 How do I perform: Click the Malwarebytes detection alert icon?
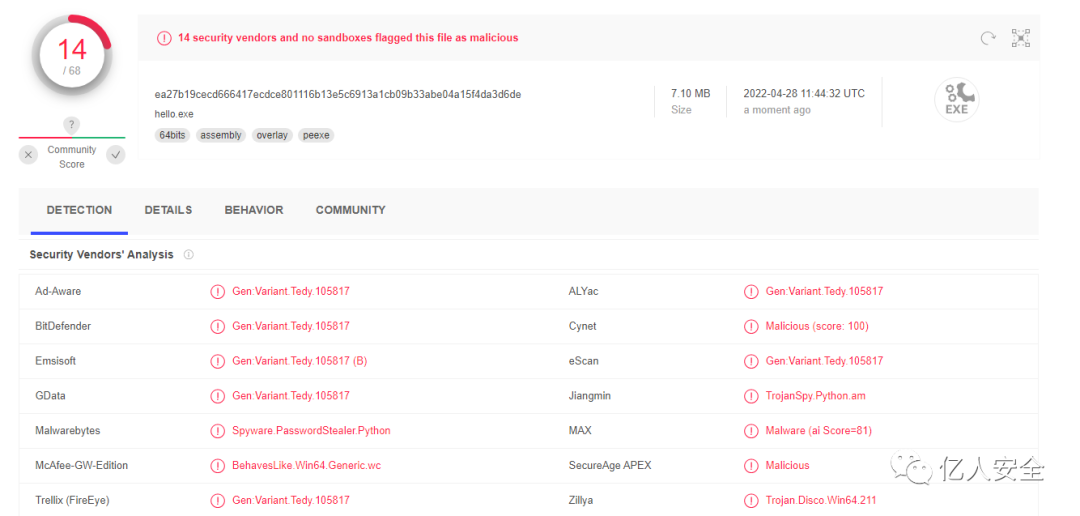coord(218,431)
